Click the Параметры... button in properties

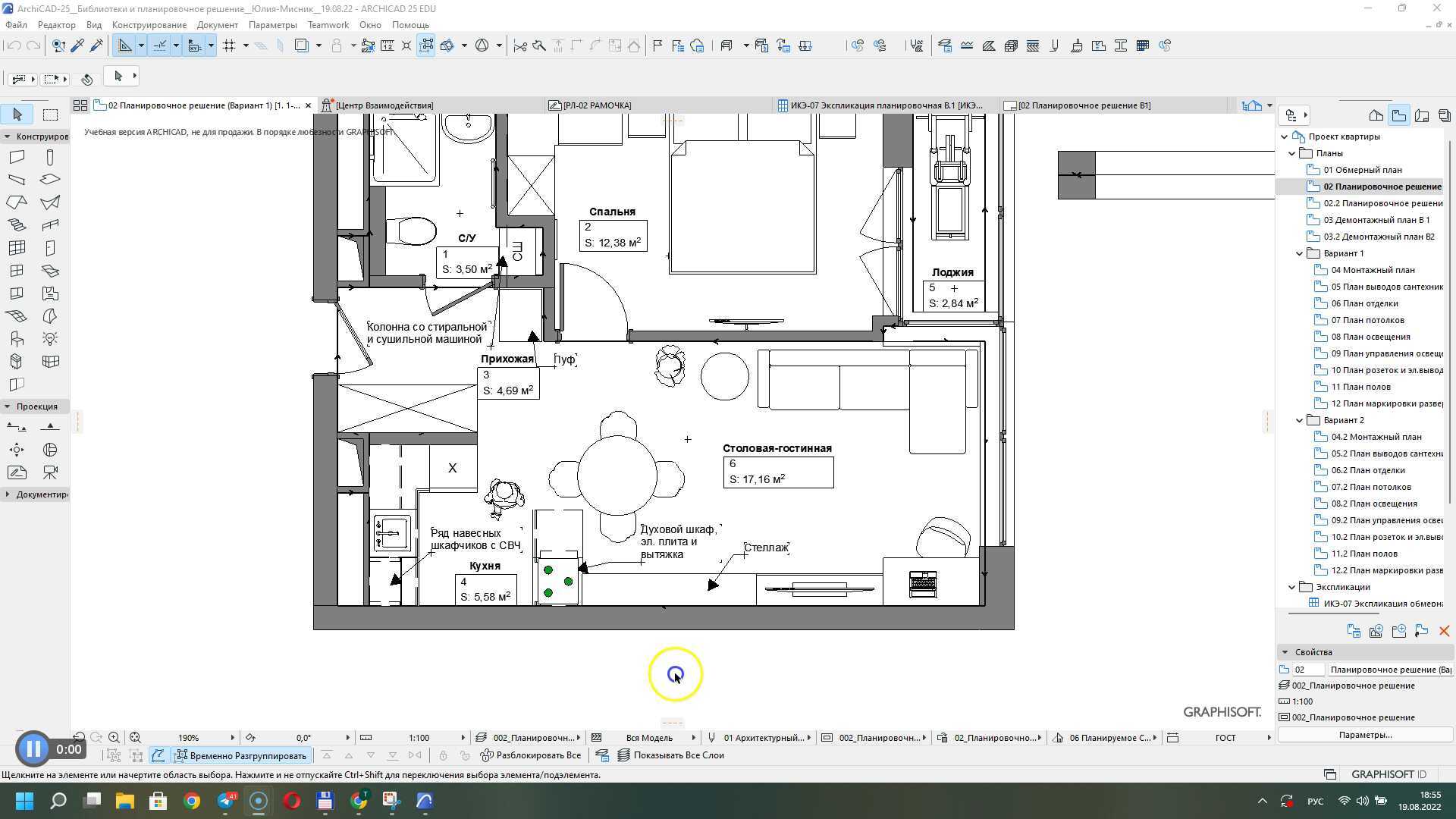[x=1365, y=735]
